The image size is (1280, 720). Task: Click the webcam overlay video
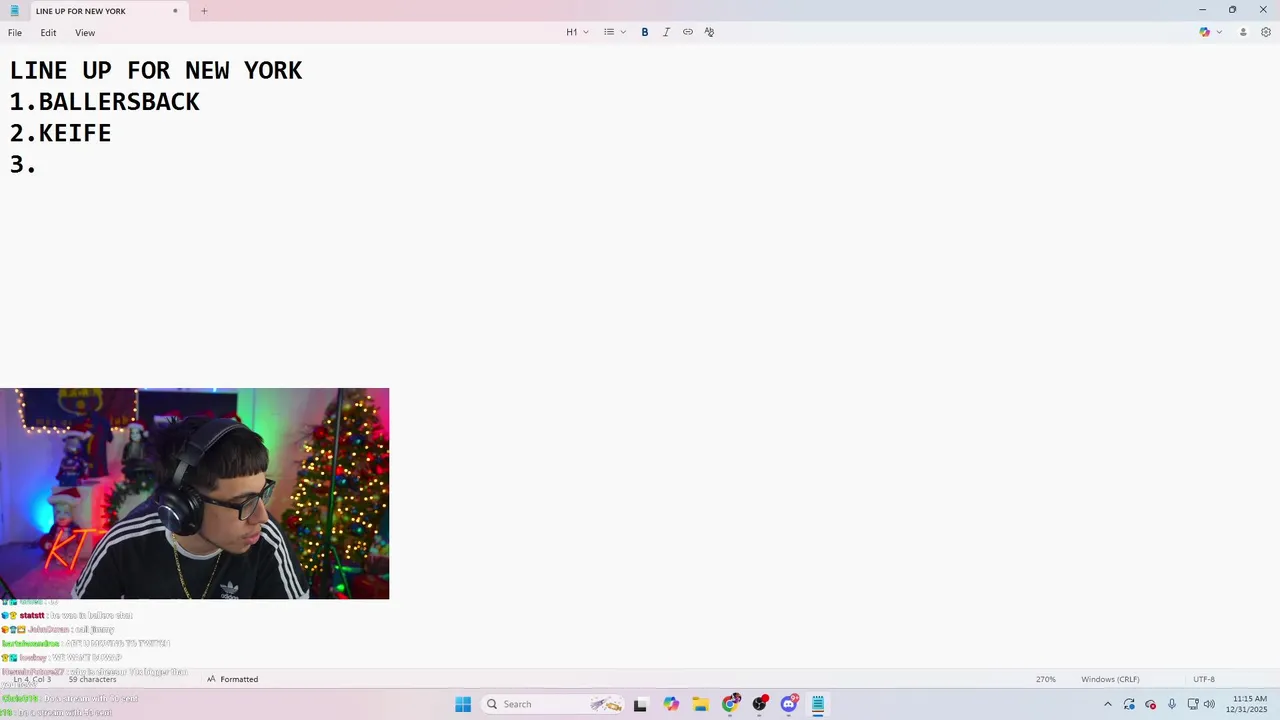point(194,494)
